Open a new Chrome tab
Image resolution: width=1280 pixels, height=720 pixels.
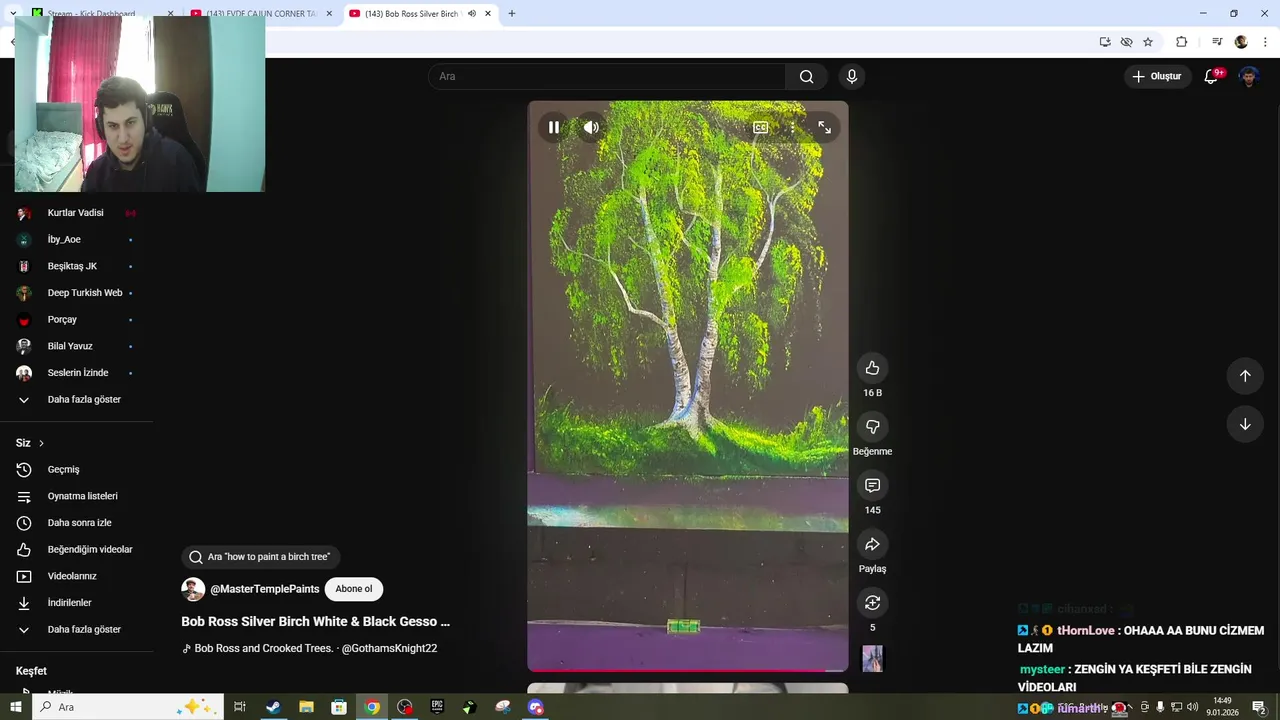[512, 13]
